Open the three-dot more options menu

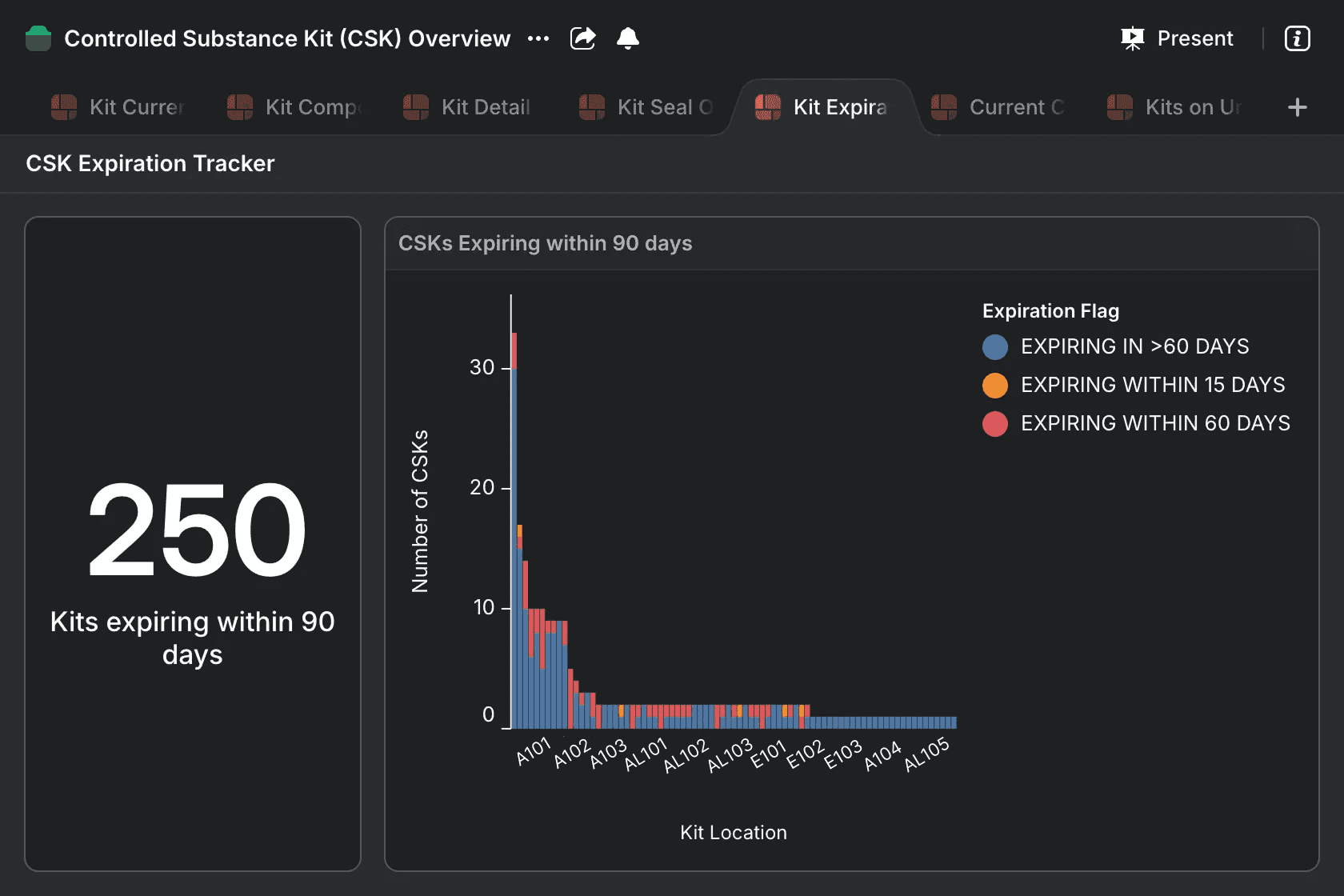pos(538,38)
